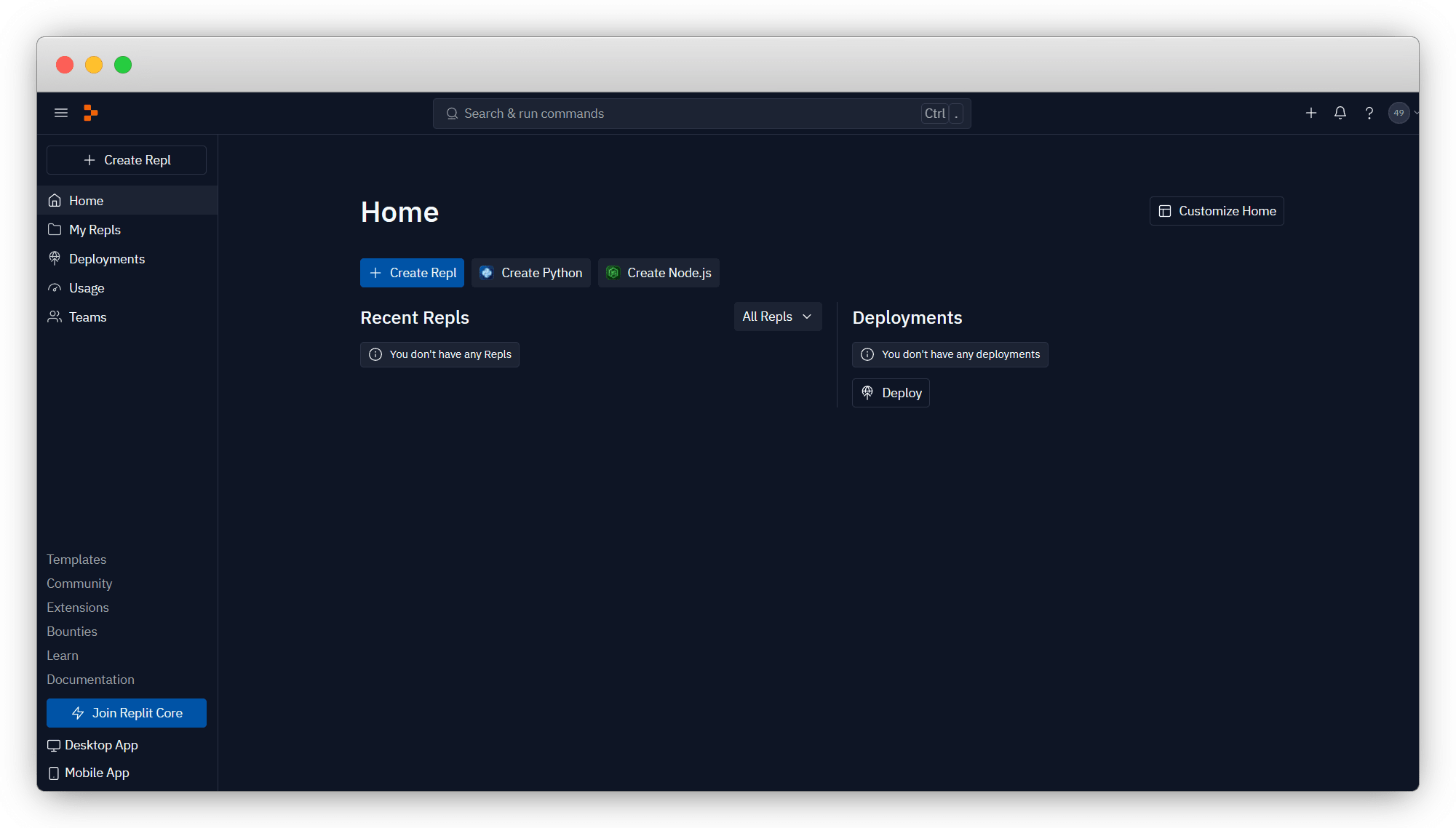Open the Mobile App link
This screenshot has width=1456, height=828.
coord(88,773)
